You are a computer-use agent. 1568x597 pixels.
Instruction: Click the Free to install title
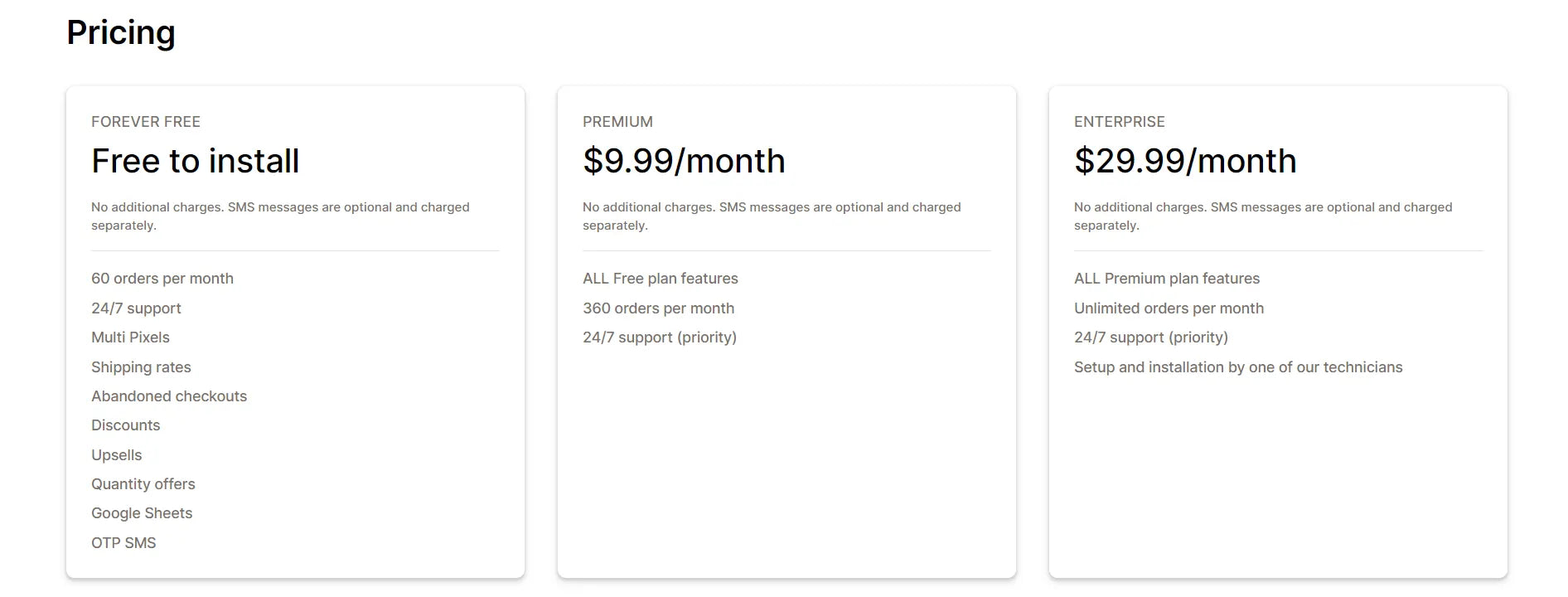pyautogui.click(x=196, y=161)
